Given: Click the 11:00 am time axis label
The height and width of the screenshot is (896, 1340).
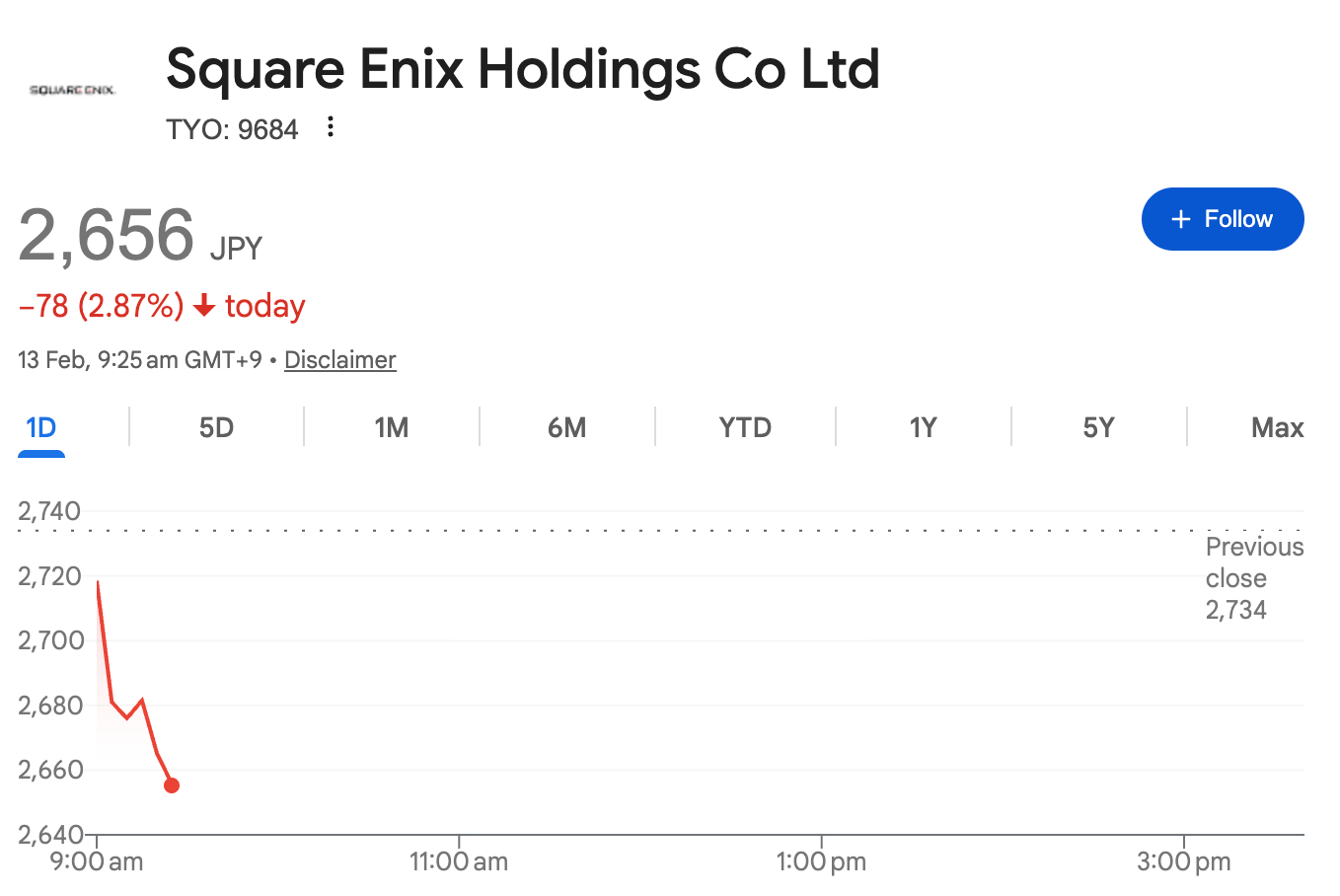Looking at the screenshot, I should pyautogui.click(x=459, y=861).
